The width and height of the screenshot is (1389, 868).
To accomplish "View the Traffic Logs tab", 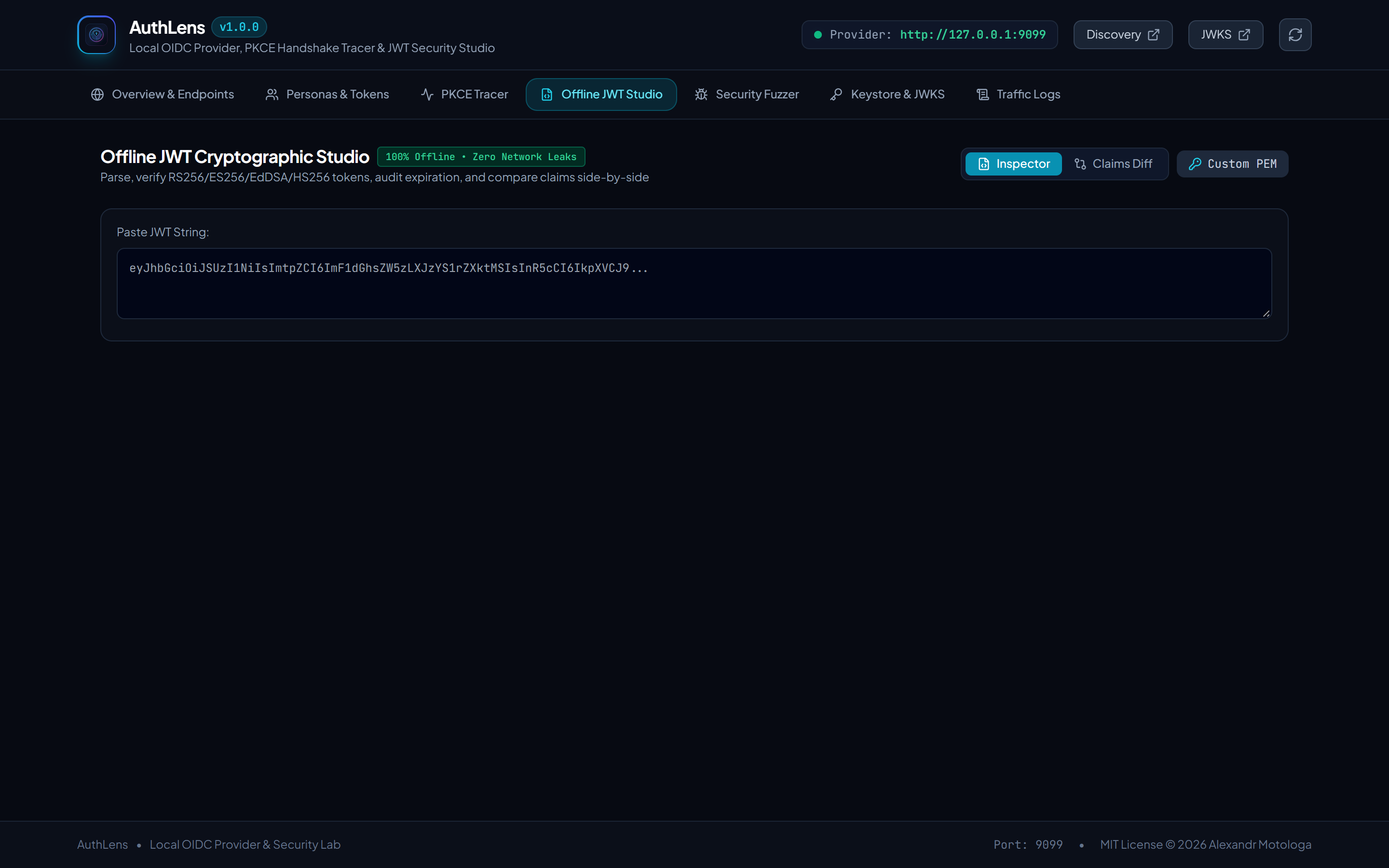I will click(1018, 94).
